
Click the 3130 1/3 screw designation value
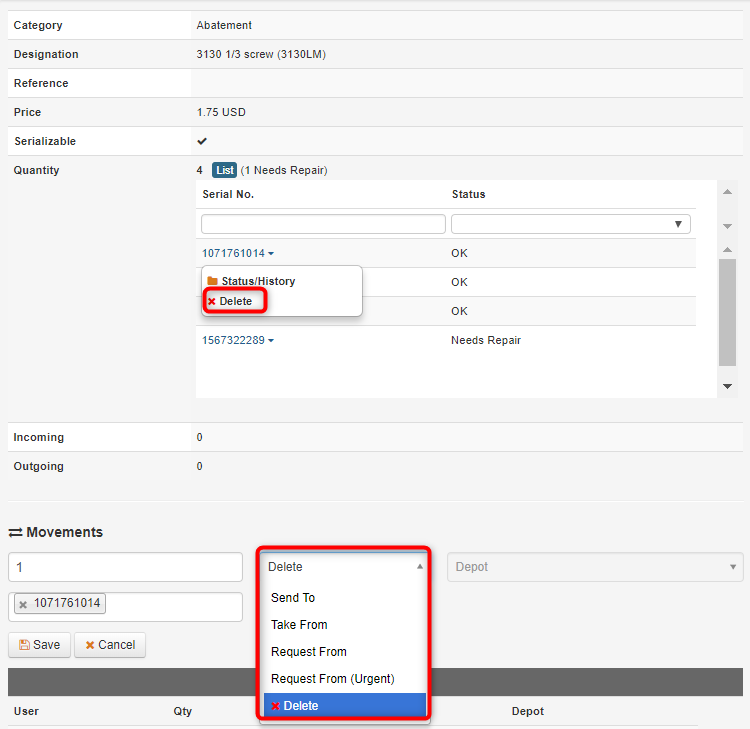coord(261,54)
